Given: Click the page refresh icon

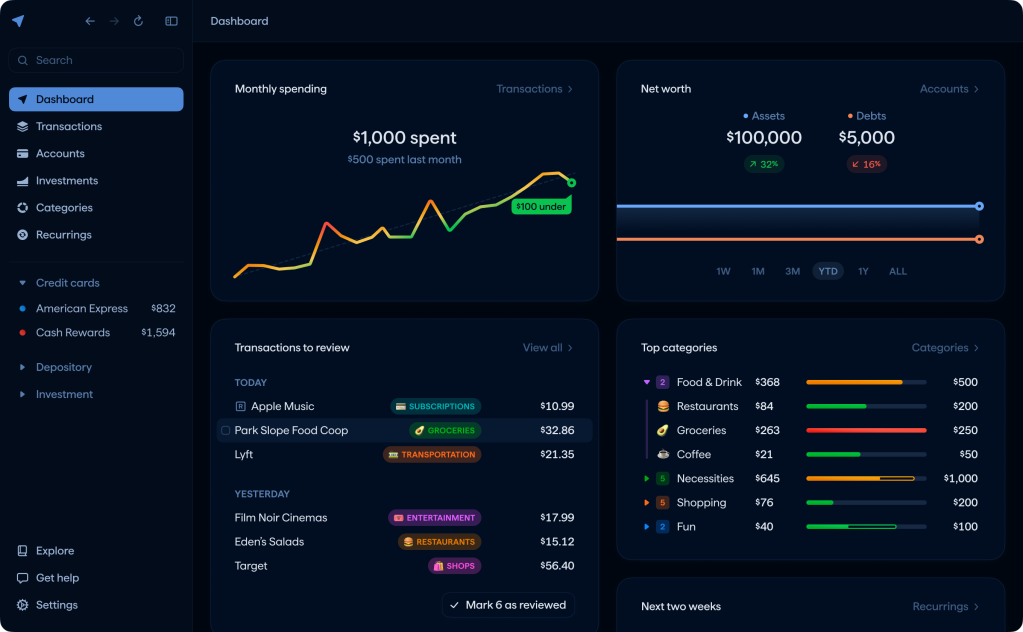Looking at the screenshot, I should click(x=138, y=20).
